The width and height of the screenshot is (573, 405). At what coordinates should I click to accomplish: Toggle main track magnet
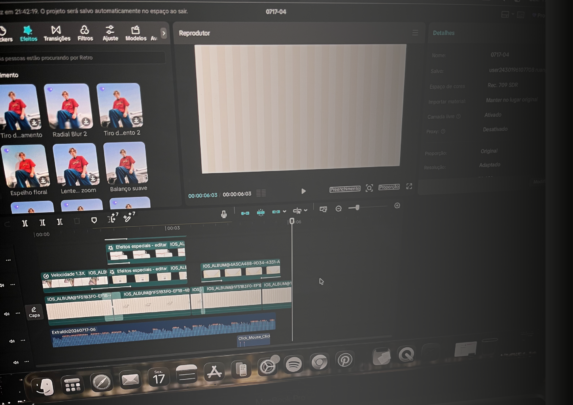click(245, 213)
